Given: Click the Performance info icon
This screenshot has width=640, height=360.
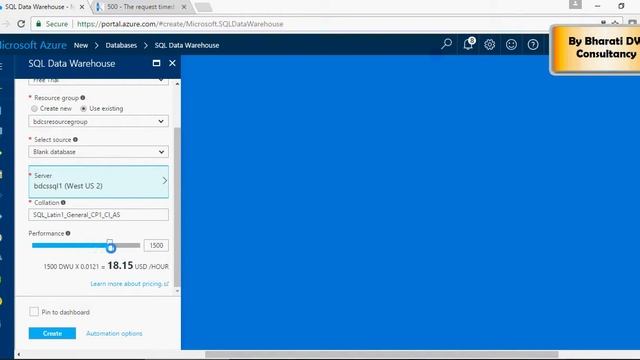Looking at the screenshot, I should click(x=68, y=233).
